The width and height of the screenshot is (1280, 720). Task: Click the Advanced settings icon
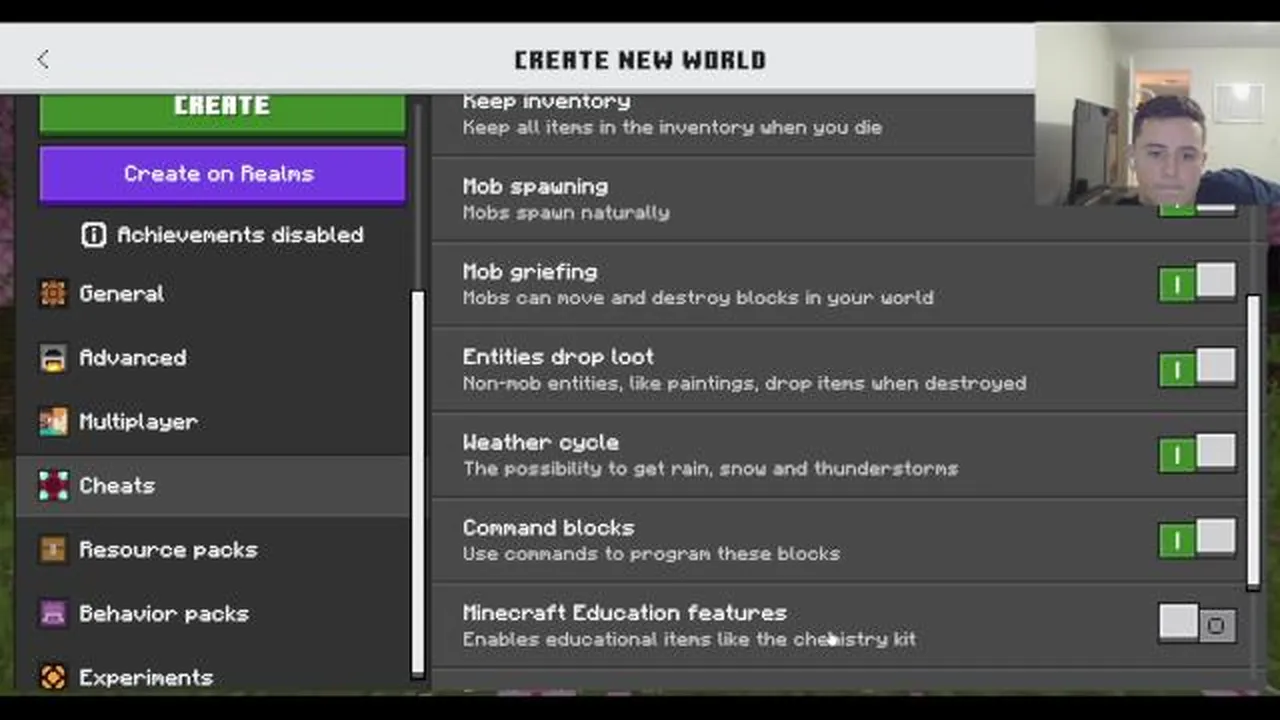click(53, 357)
